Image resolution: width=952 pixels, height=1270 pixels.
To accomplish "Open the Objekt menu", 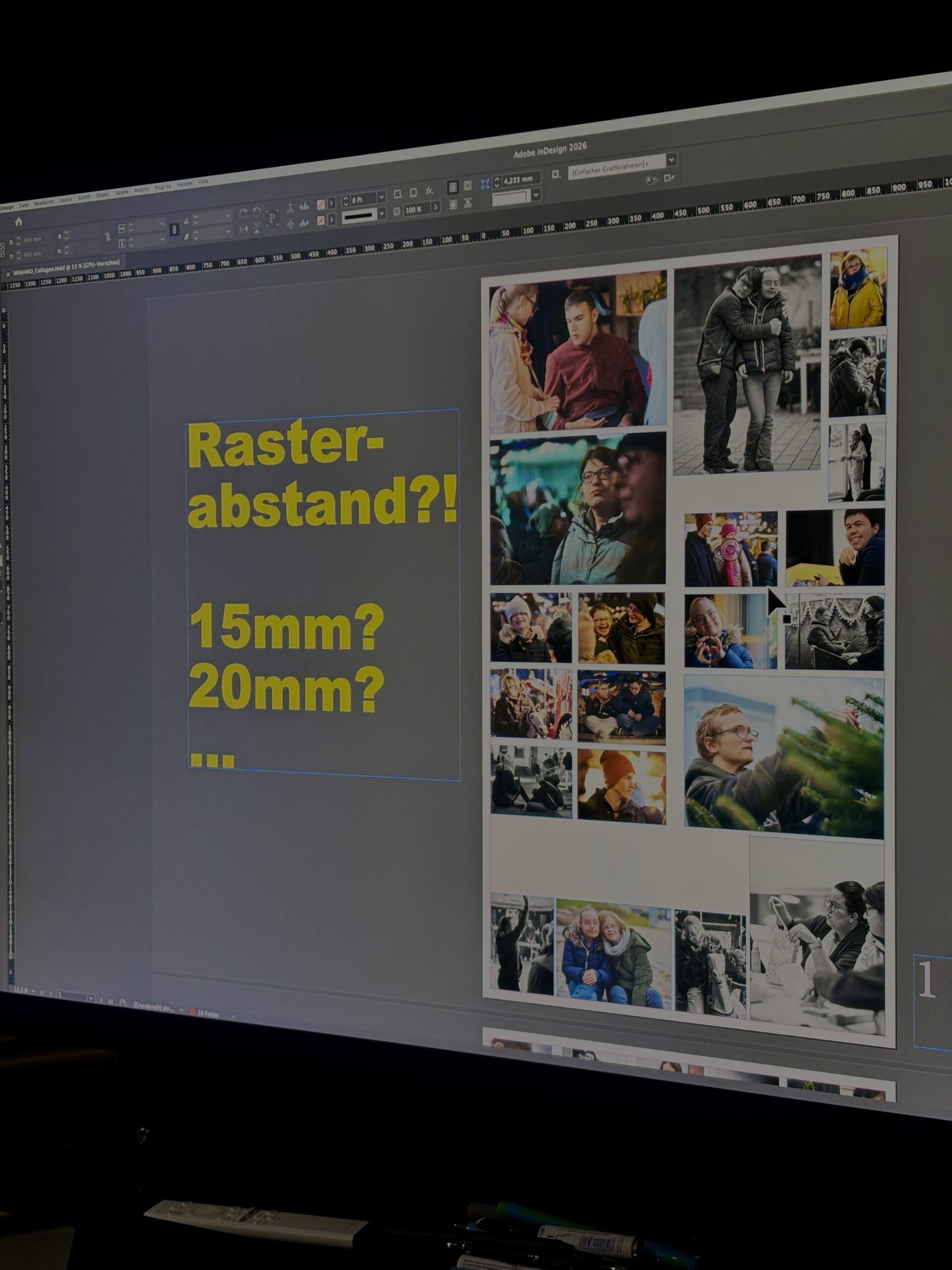I will tap(102, 194).
